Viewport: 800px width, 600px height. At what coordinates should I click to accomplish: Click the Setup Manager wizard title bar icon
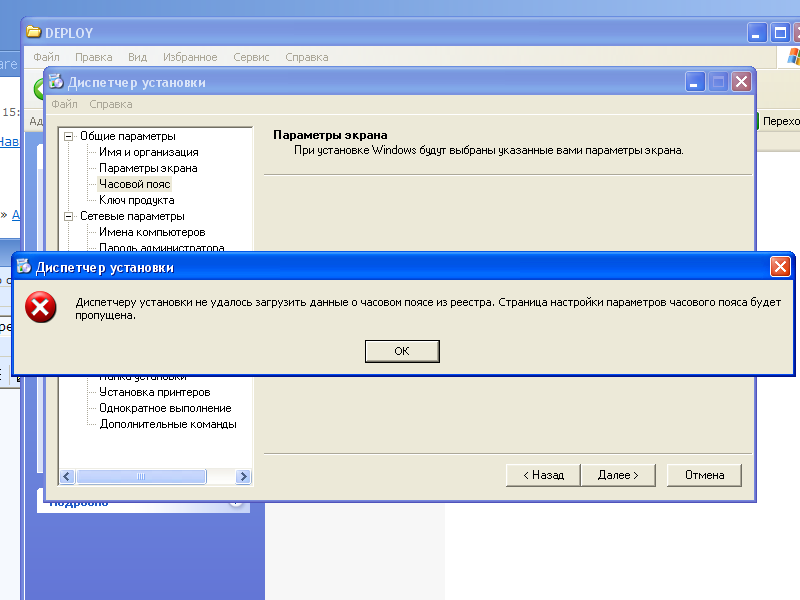56,82
